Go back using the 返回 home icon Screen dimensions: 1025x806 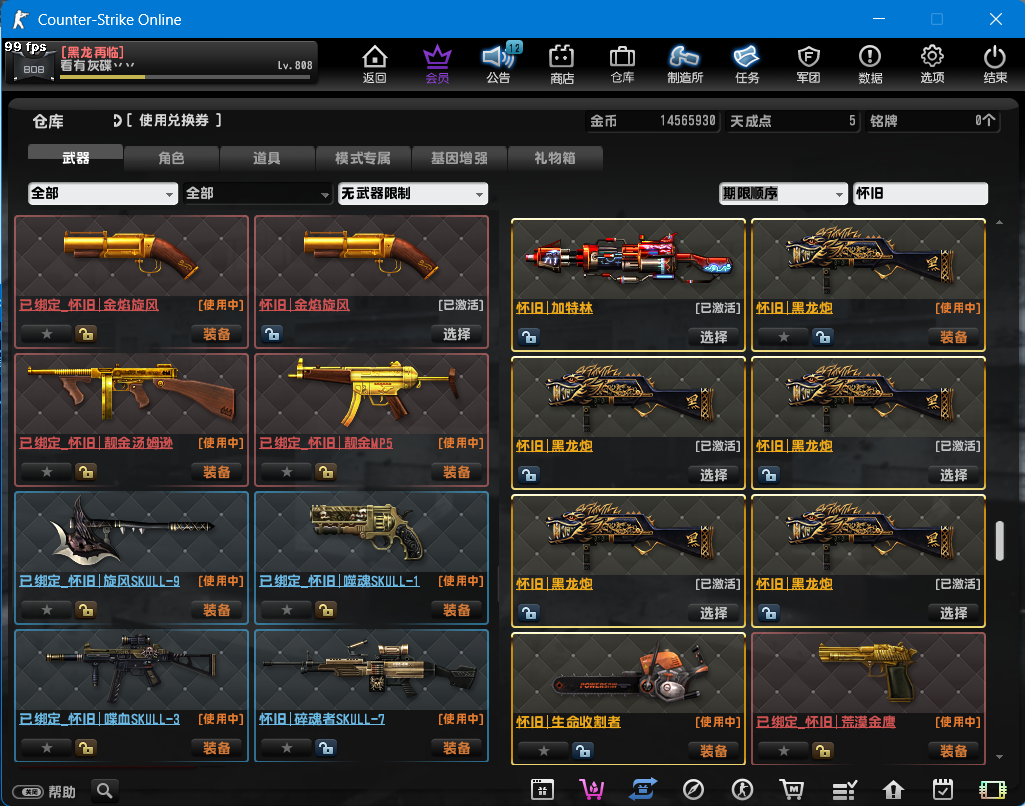[375, 64]
